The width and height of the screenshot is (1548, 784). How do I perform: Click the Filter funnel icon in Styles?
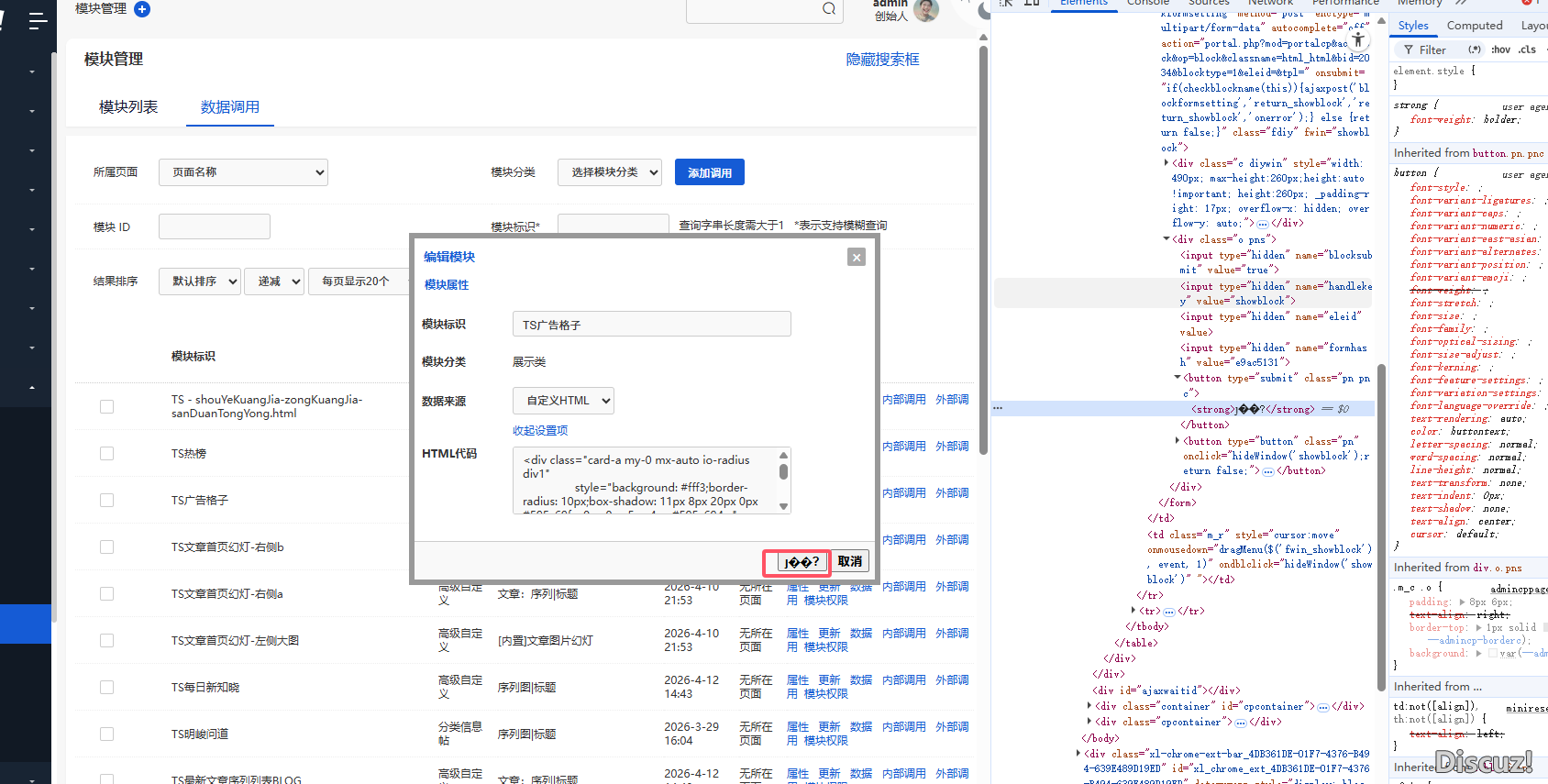click(1409, 50)
